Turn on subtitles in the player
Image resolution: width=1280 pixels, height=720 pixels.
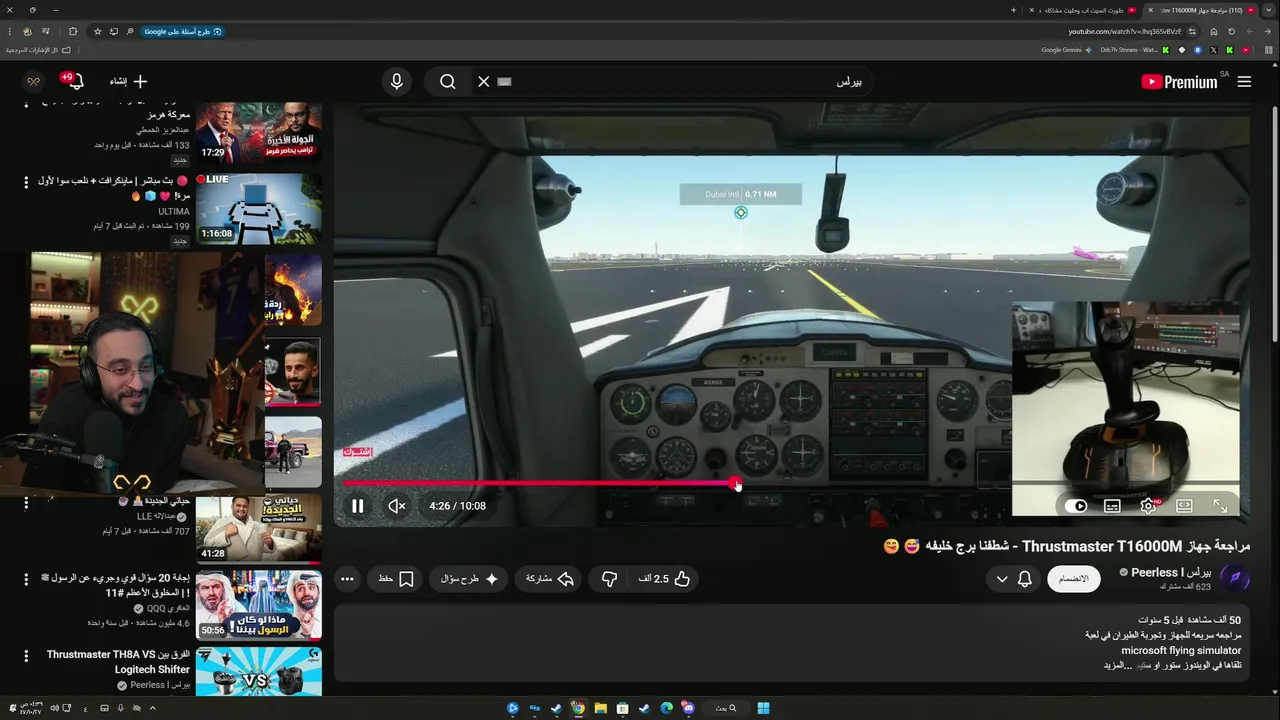(1112, 506)
